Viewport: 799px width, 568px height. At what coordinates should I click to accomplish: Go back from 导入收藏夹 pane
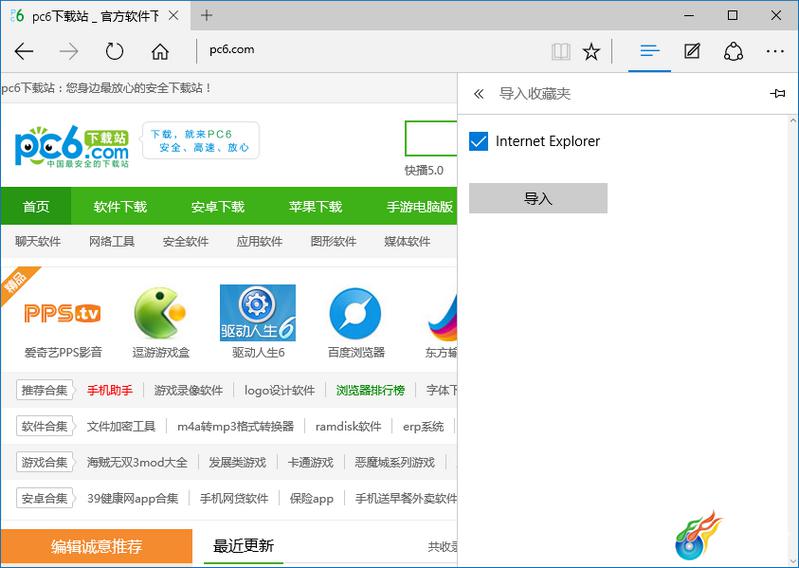tap(478, 94)
